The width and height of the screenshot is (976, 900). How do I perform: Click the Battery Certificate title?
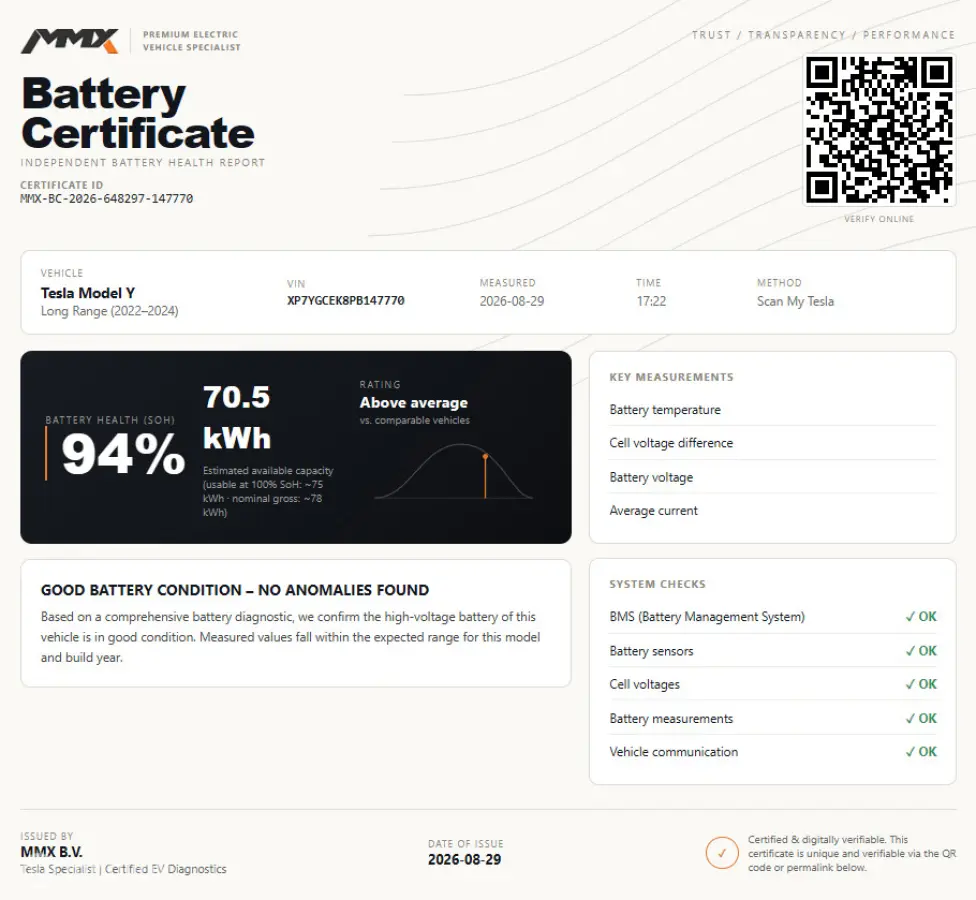(x=138, y=113)
